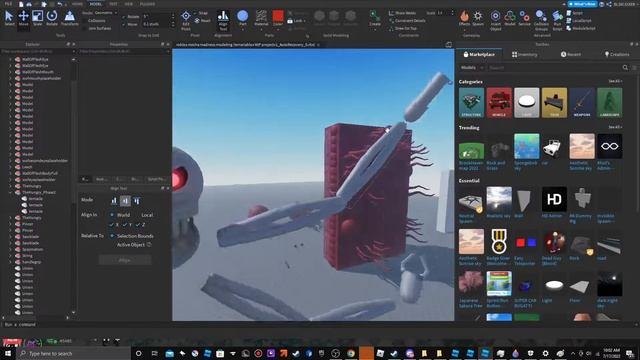This screenshot has width=640, height=360.
Task: Toggle the Join Surfaces checkbox
Action: (x=85, y=28)
